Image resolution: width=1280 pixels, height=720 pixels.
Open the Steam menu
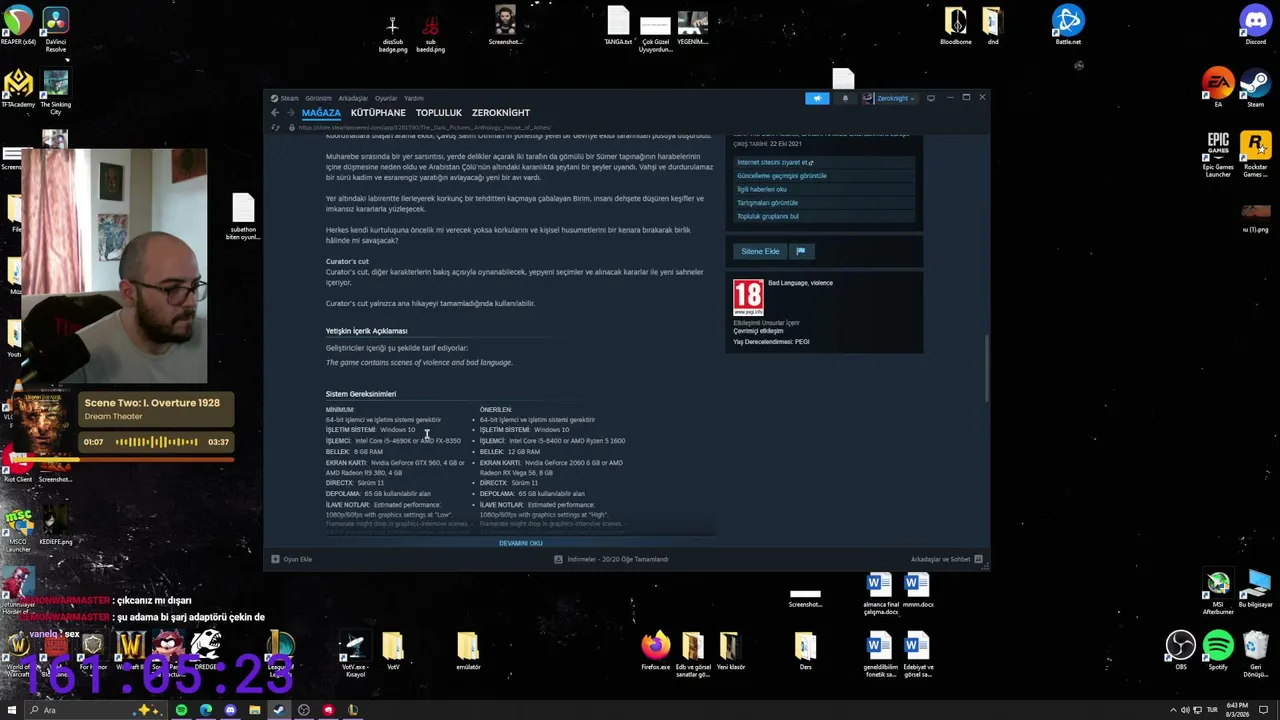point(285,98)
